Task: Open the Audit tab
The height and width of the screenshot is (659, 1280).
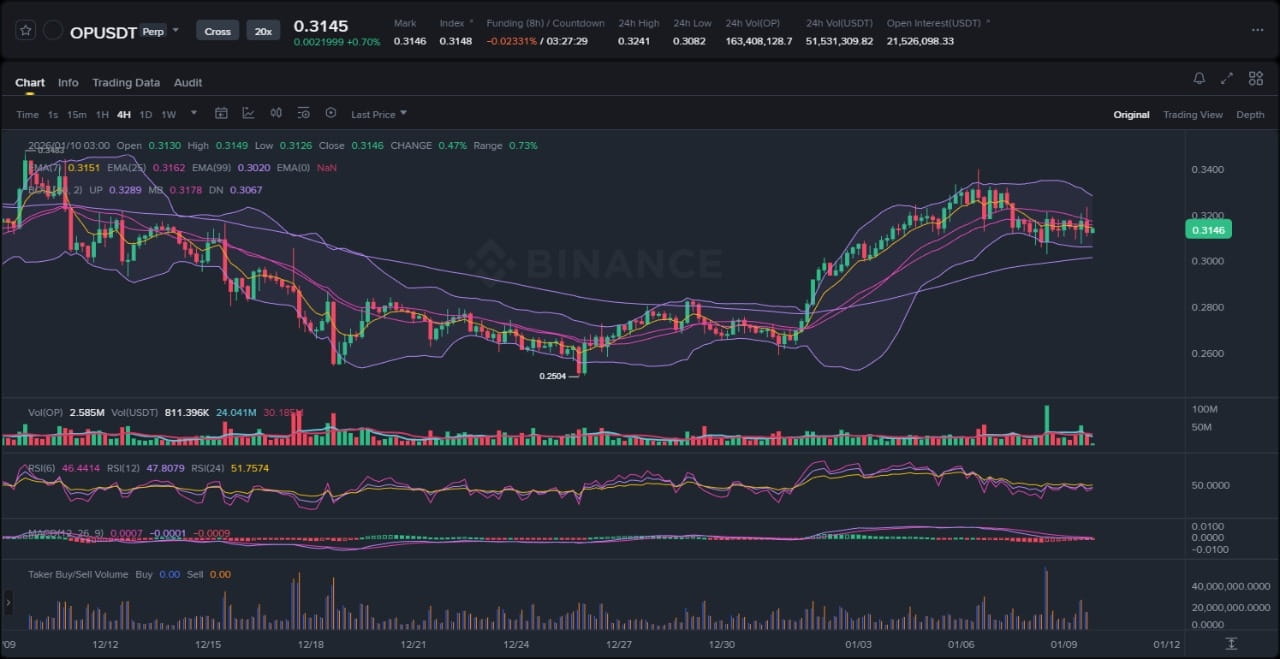Action: point(188,83)
